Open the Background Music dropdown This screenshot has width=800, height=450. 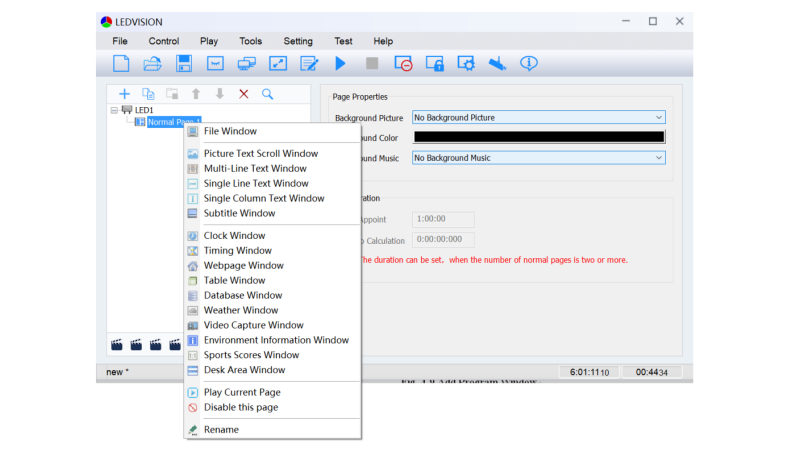(538, 158)
